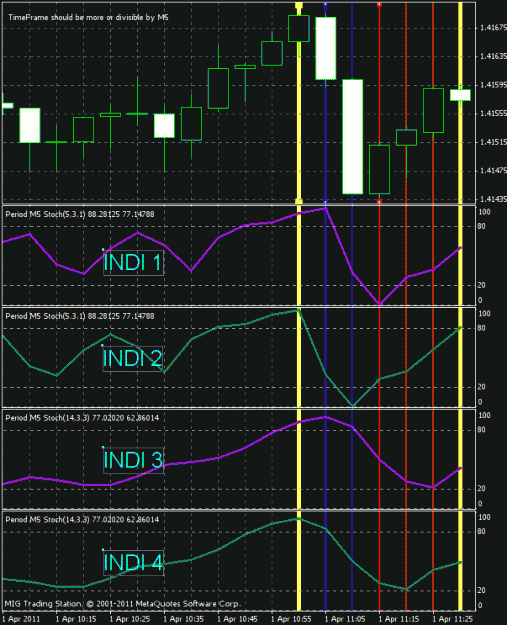This screenshot has width=507, height=625.
Task: Click the '1 Apr 10:15' time label
Action: point(76,619)
